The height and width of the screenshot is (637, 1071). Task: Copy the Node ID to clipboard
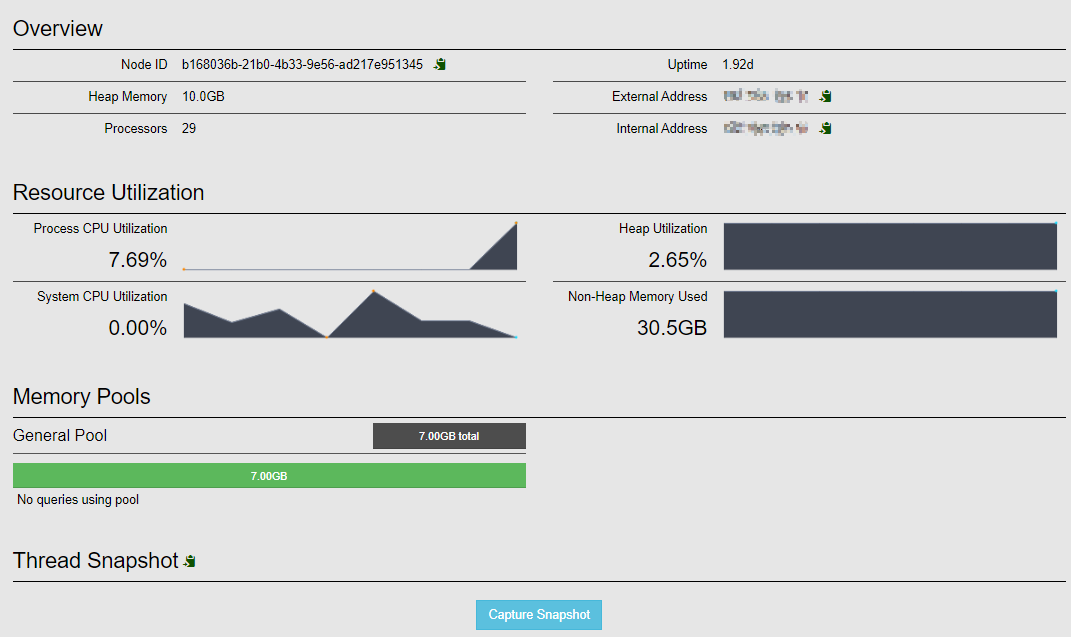440,64
